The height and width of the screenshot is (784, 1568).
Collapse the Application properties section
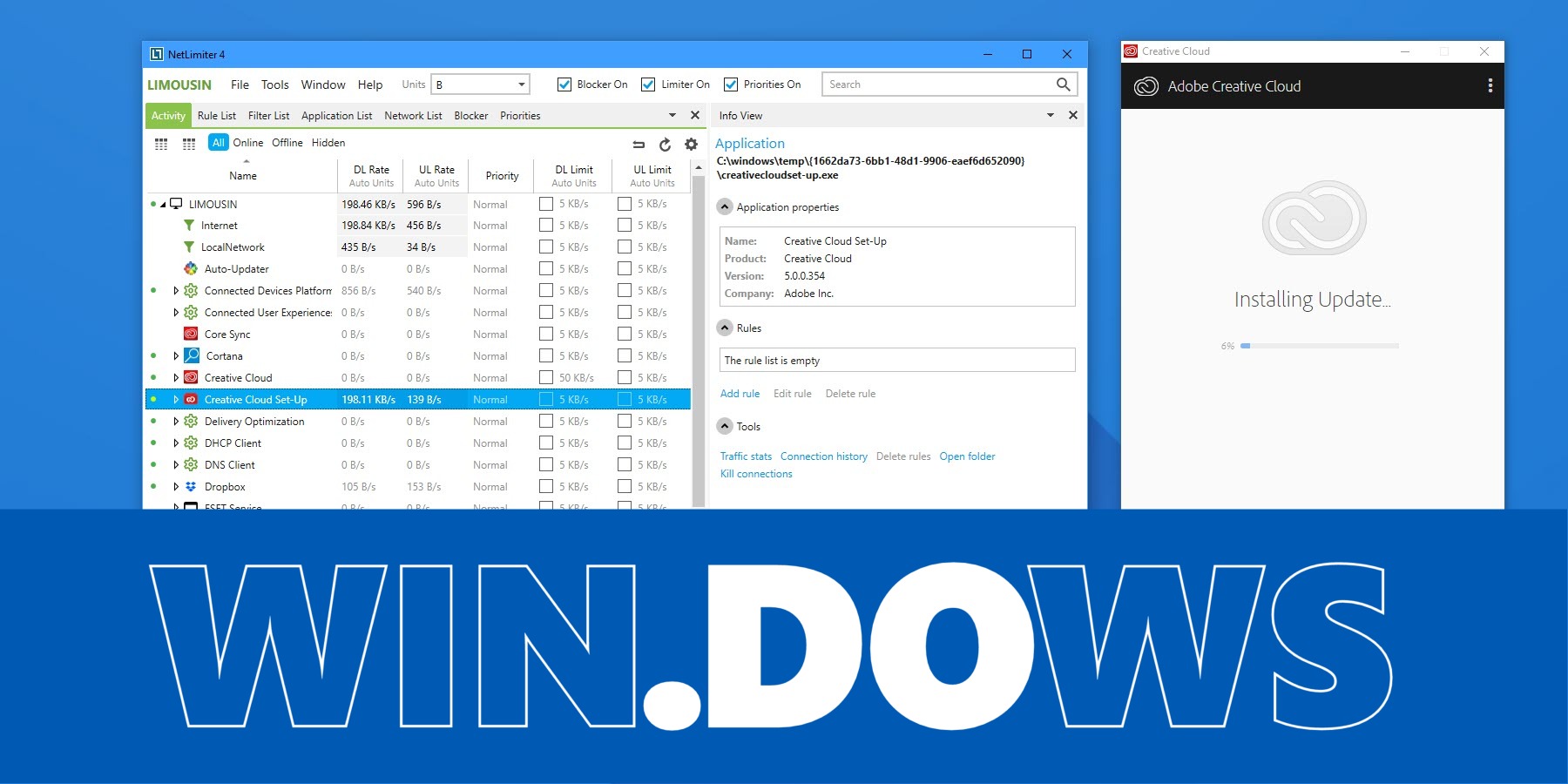(725, 207)
